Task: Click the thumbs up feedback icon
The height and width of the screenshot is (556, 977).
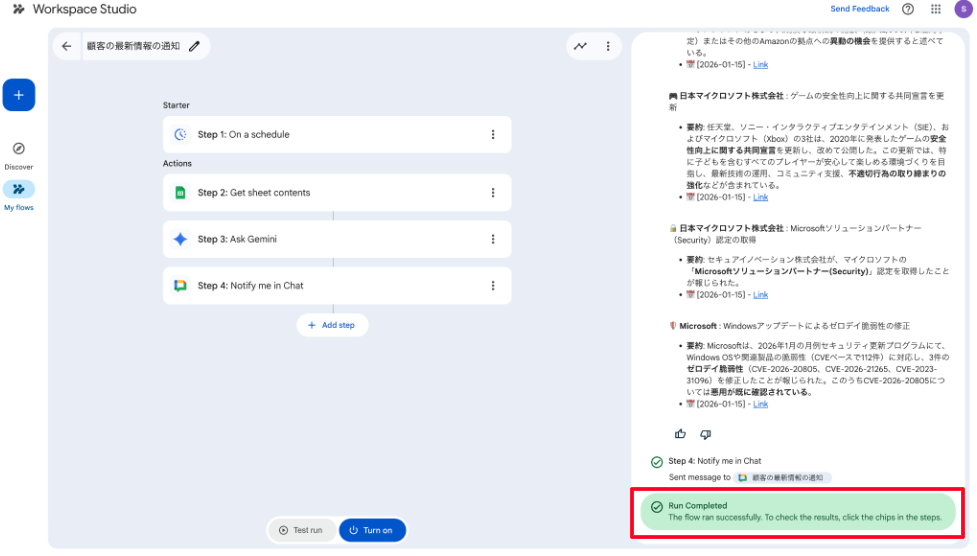Action: (x=681, y=434)
